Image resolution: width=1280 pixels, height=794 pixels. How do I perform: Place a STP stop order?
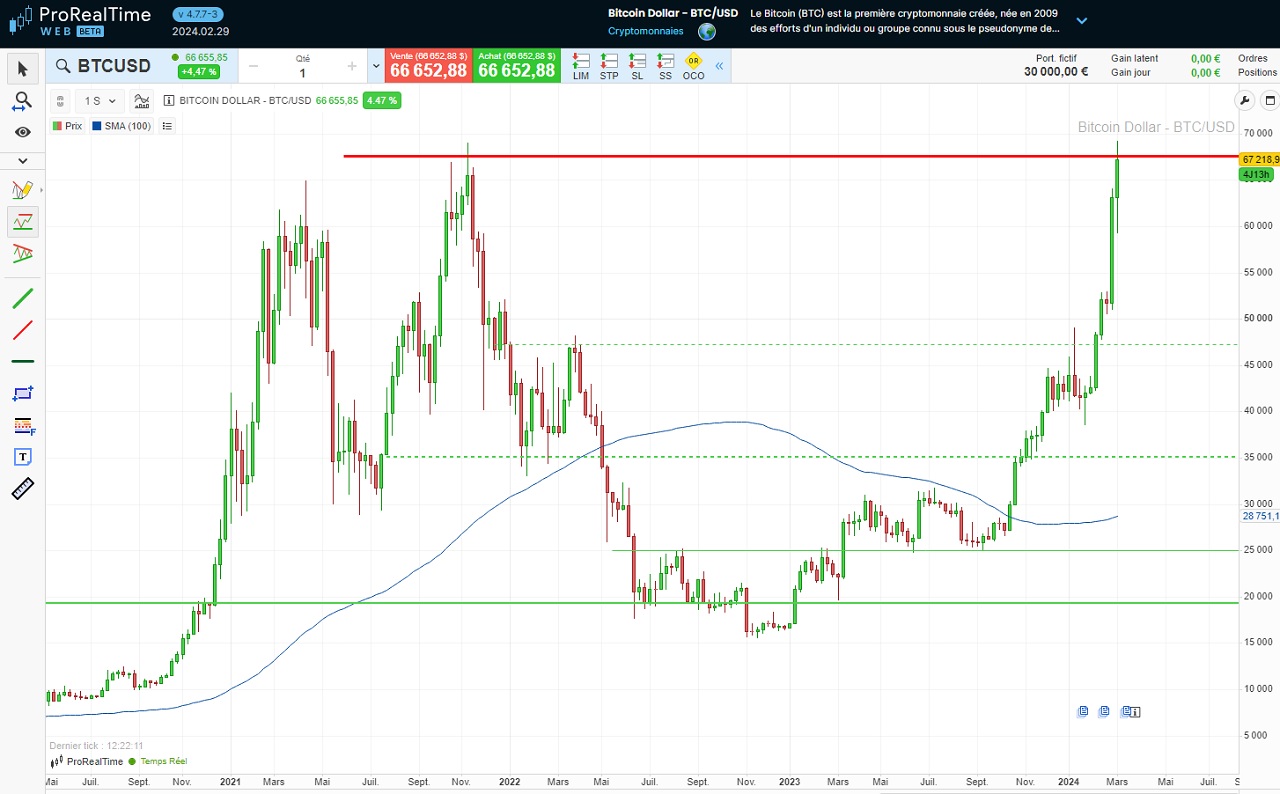pos(609,67)
